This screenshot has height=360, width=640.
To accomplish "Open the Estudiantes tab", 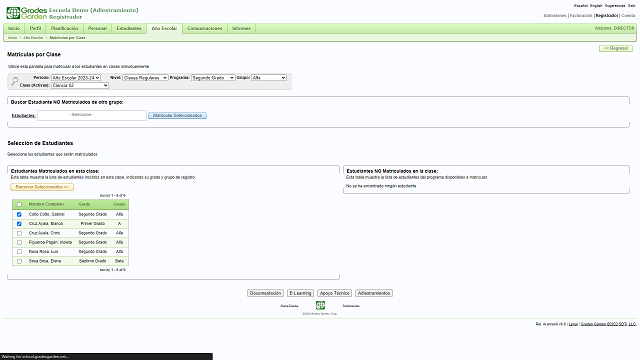I will tap(129, 28).
